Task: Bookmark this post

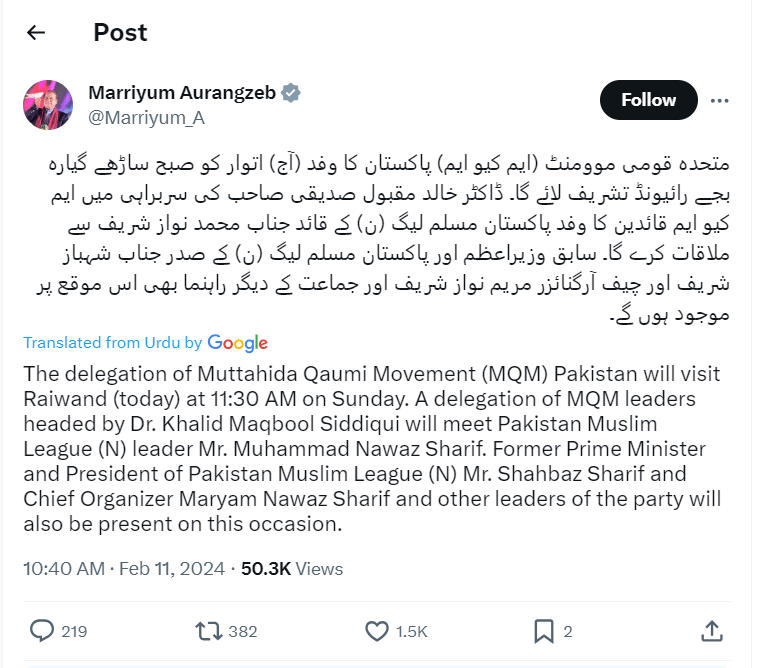Action: pos(544,631)
